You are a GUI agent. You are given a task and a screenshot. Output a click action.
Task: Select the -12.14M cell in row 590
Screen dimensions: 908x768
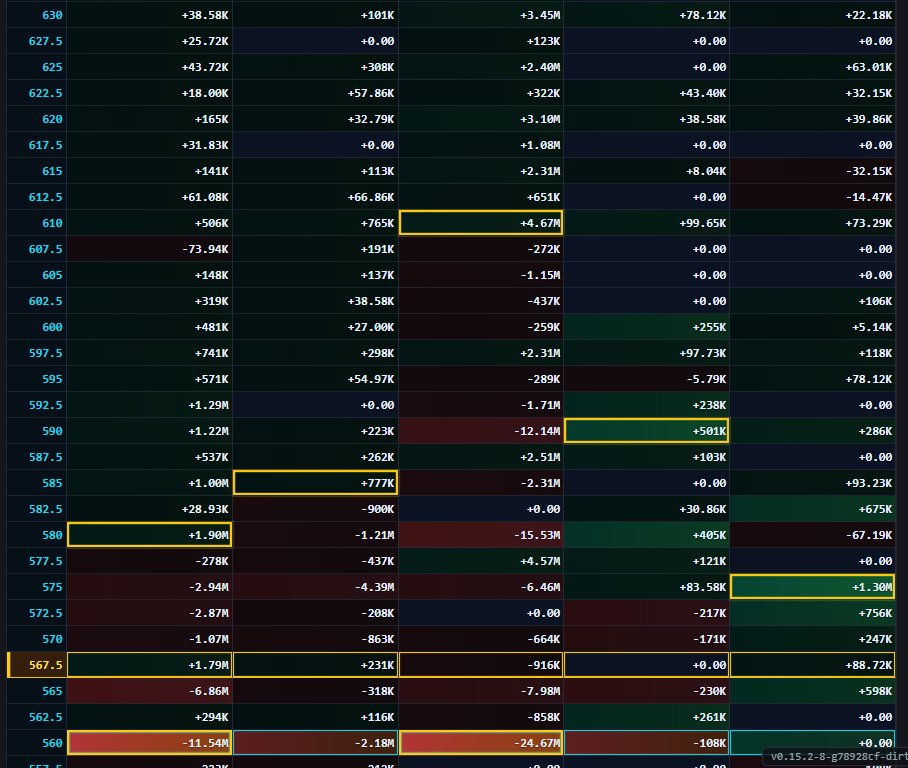click(481, 431)
